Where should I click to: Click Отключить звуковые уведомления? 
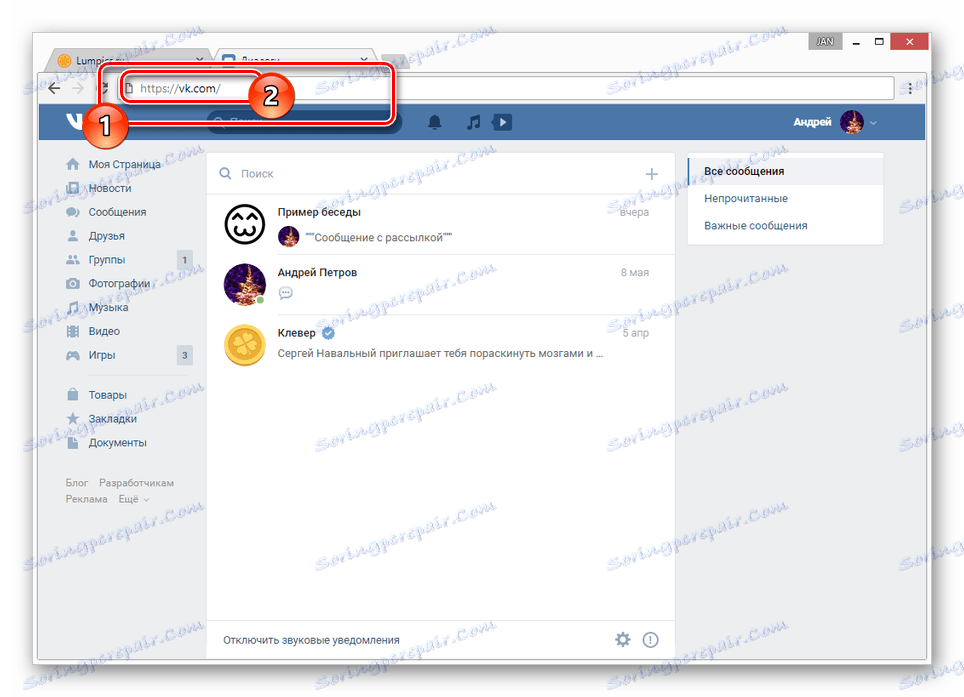click(311, 640)
